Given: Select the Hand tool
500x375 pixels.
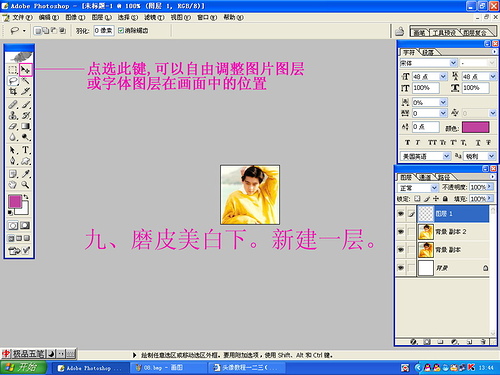Looking at the screenshot, I should click(13, 185).
